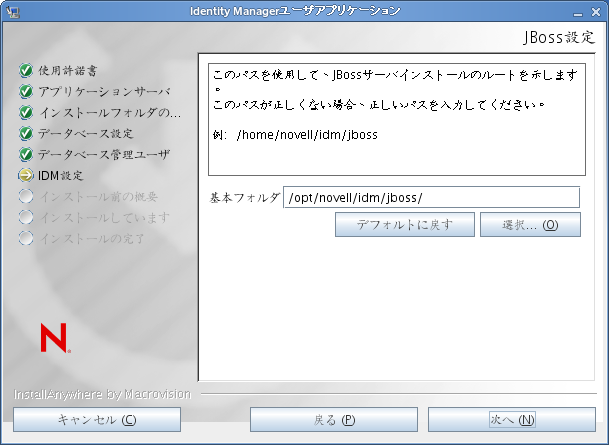The width and height of the screenshot is (609, 445).
Task: Open folder chooser with 選択... (O) button
Action: click(x=530, y=224)
